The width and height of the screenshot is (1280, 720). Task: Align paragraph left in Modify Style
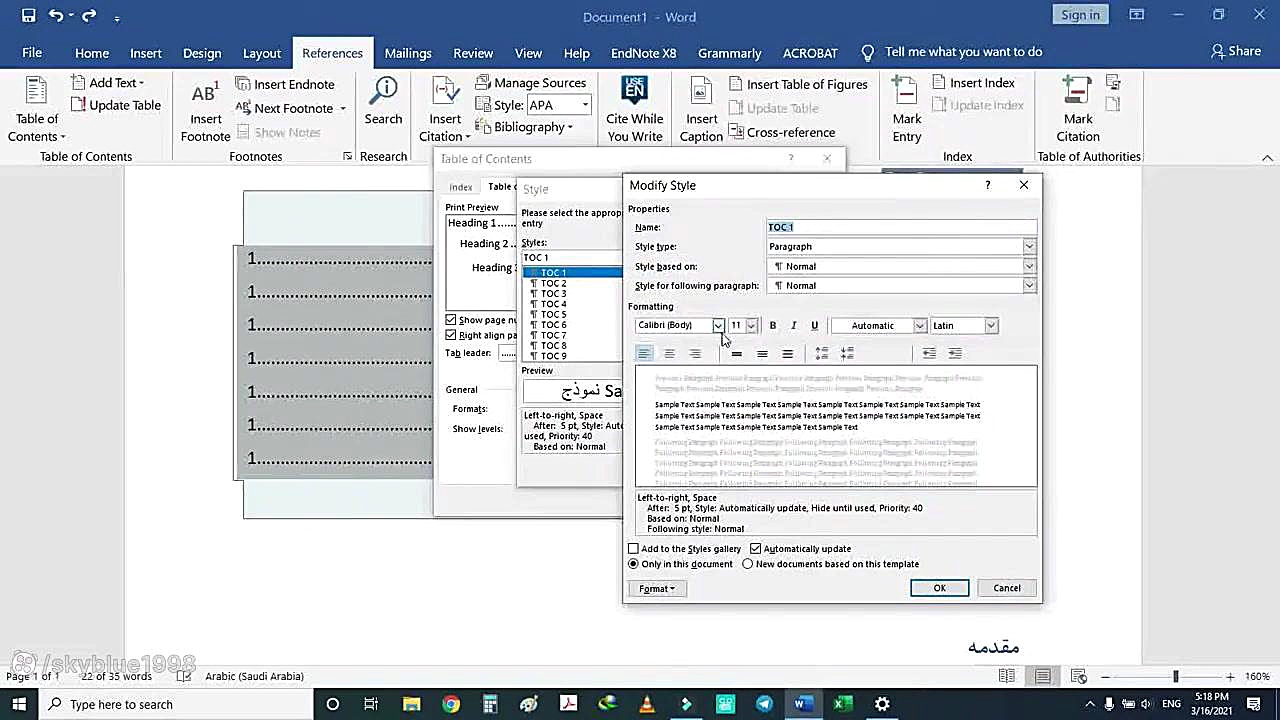644,353
